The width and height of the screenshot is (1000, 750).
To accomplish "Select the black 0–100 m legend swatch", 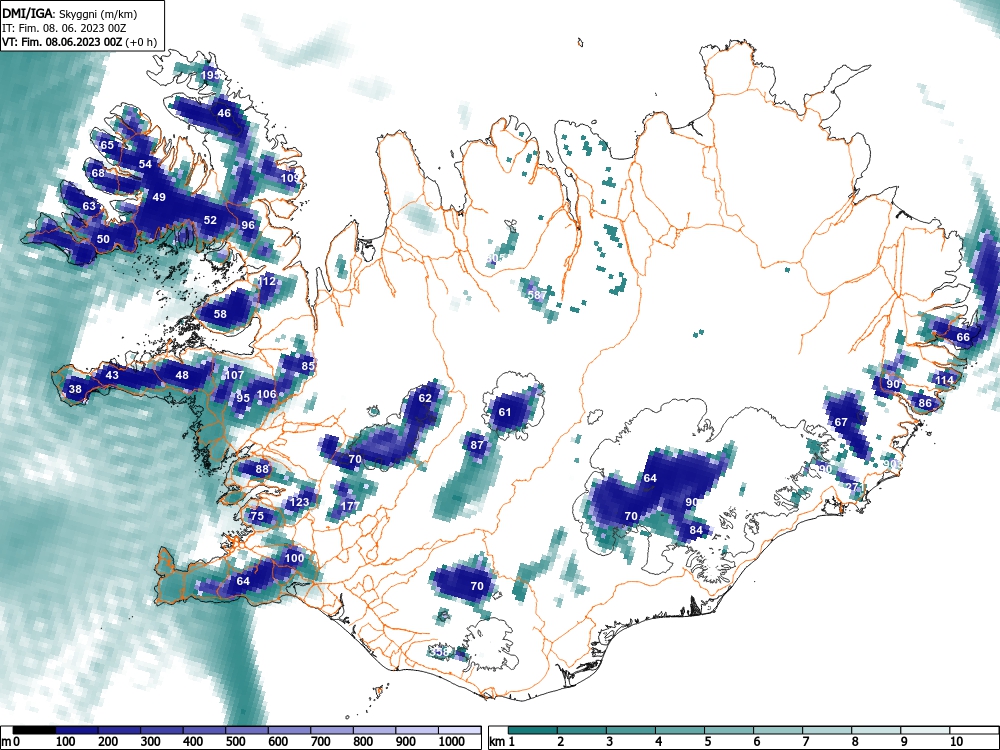I will click(x=34, y=730).
